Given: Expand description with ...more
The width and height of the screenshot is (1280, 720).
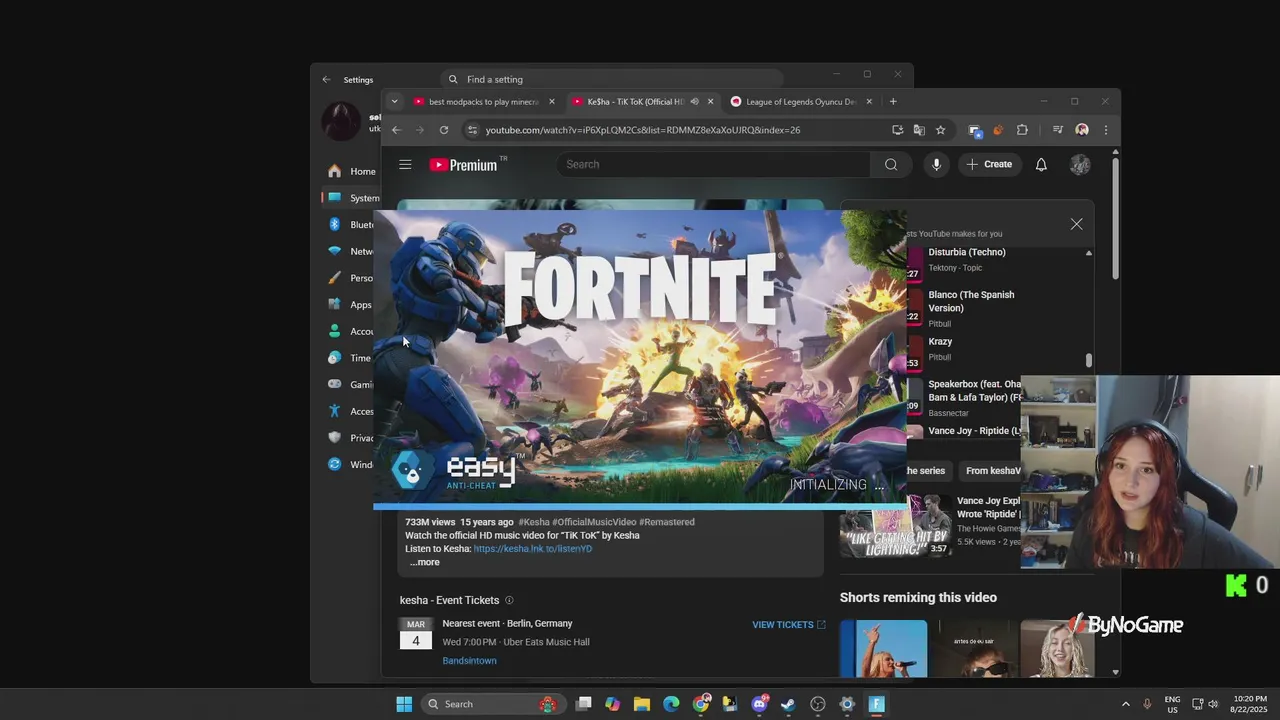Looking at the screenshot, I should (424, 562).
